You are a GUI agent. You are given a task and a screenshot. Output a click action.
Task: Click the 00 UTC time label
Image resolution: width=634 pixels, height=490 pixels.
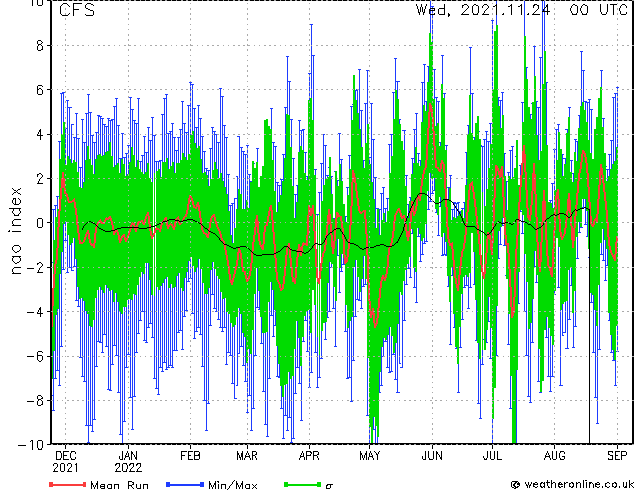point(599,10)
